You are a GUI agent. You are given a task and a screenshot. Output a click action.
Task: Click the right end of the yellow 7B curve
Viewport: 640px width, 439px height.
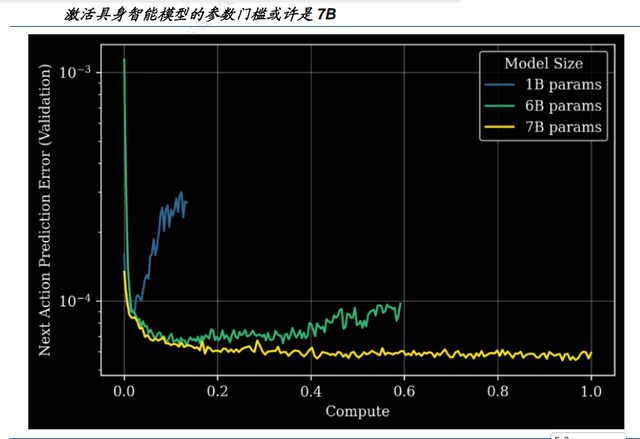591,353
